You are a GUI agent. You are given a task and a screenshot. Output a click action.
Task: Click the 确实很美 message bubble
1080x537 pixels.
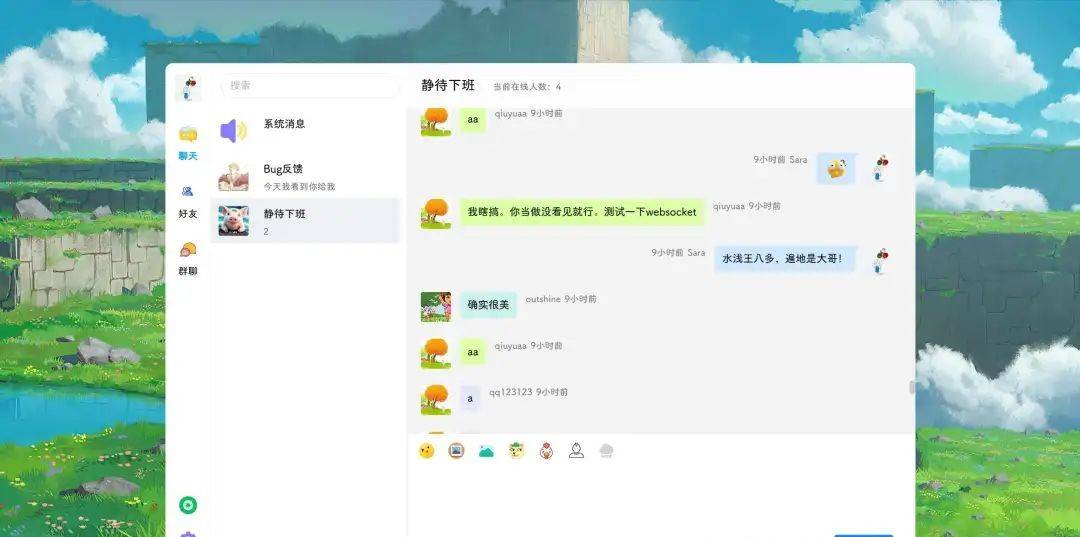coord(488,305)
